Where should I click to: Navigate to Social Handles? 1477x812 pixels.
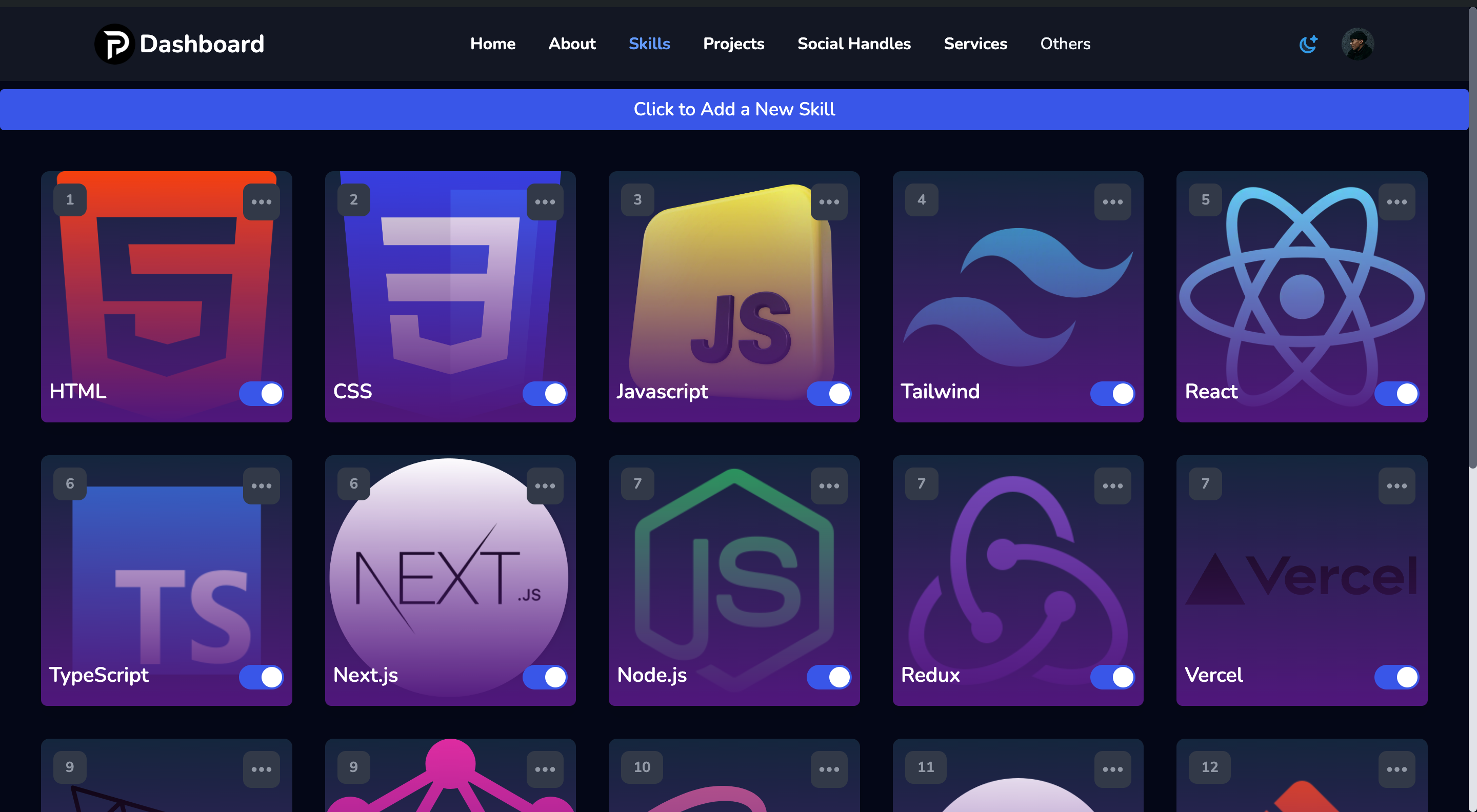tap(854, 44)
